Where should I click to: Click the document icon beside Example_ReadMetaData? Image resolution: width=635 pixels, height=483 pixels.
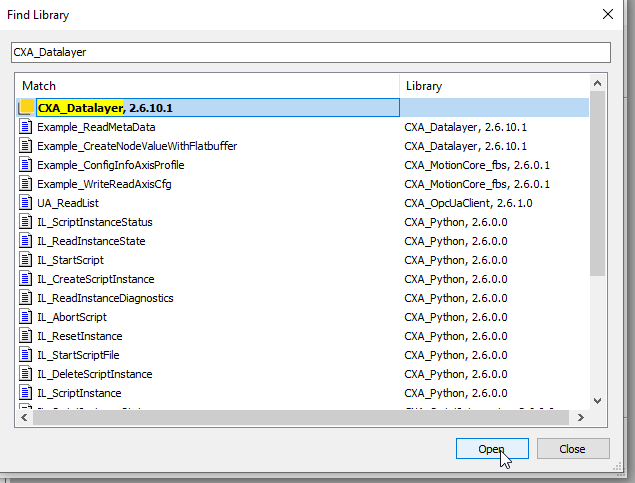coord(26,127)
